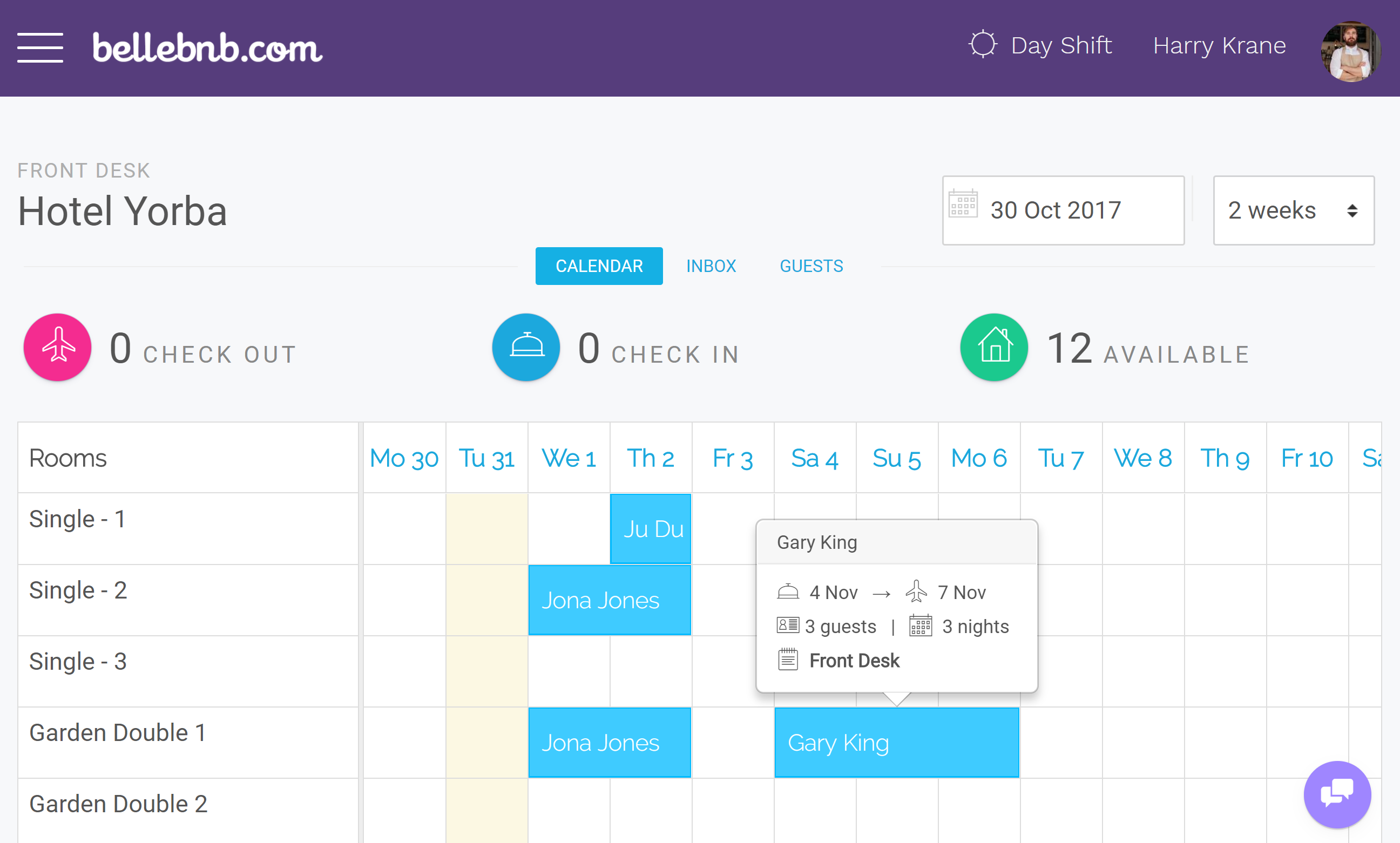1400x843 pixels.
Task: Select the Mo 30 column header
Action: pyautogui.click(x=404, y=458)
